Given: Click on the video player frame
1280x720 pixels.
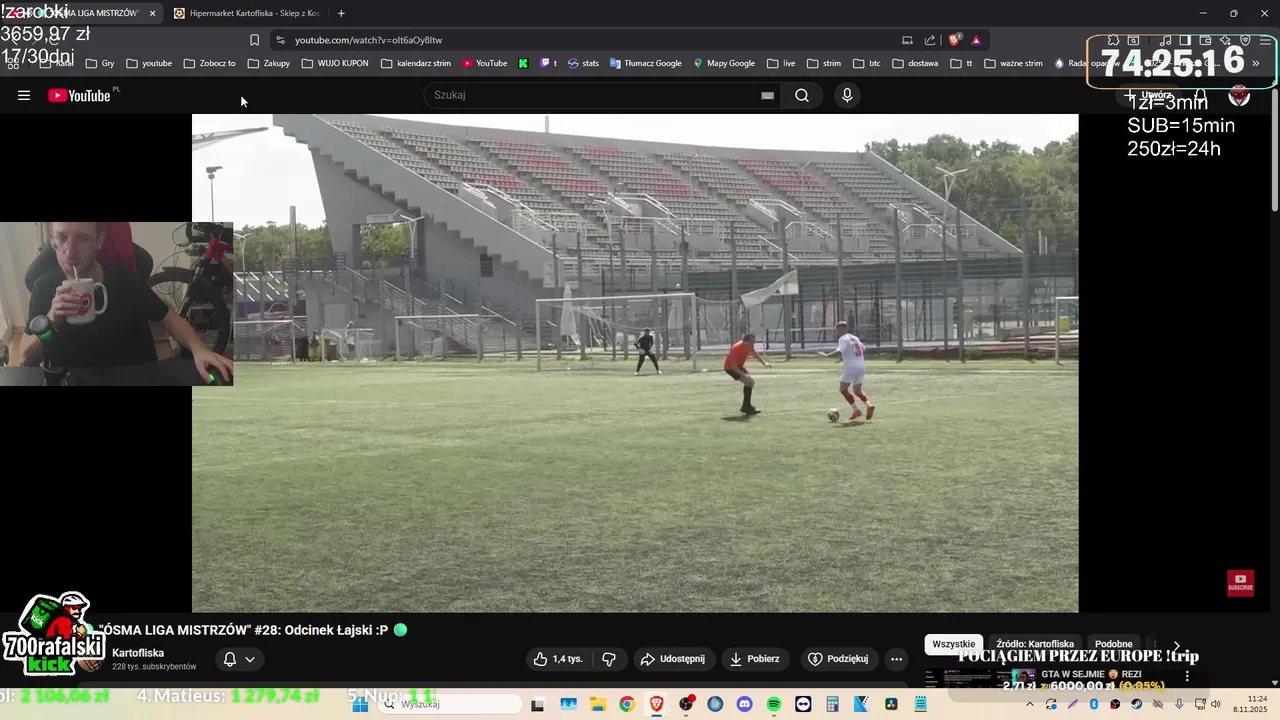Looking at the screenshot, I should click(635, 363).
